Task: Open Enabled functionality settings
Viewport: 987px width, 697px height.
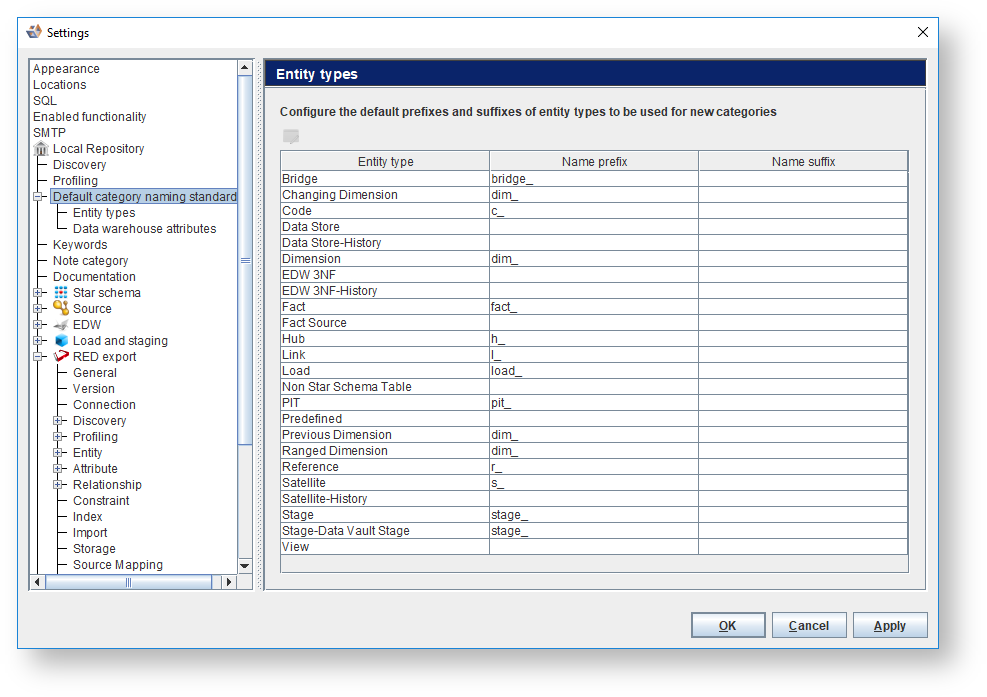Action: click(89, 116)
